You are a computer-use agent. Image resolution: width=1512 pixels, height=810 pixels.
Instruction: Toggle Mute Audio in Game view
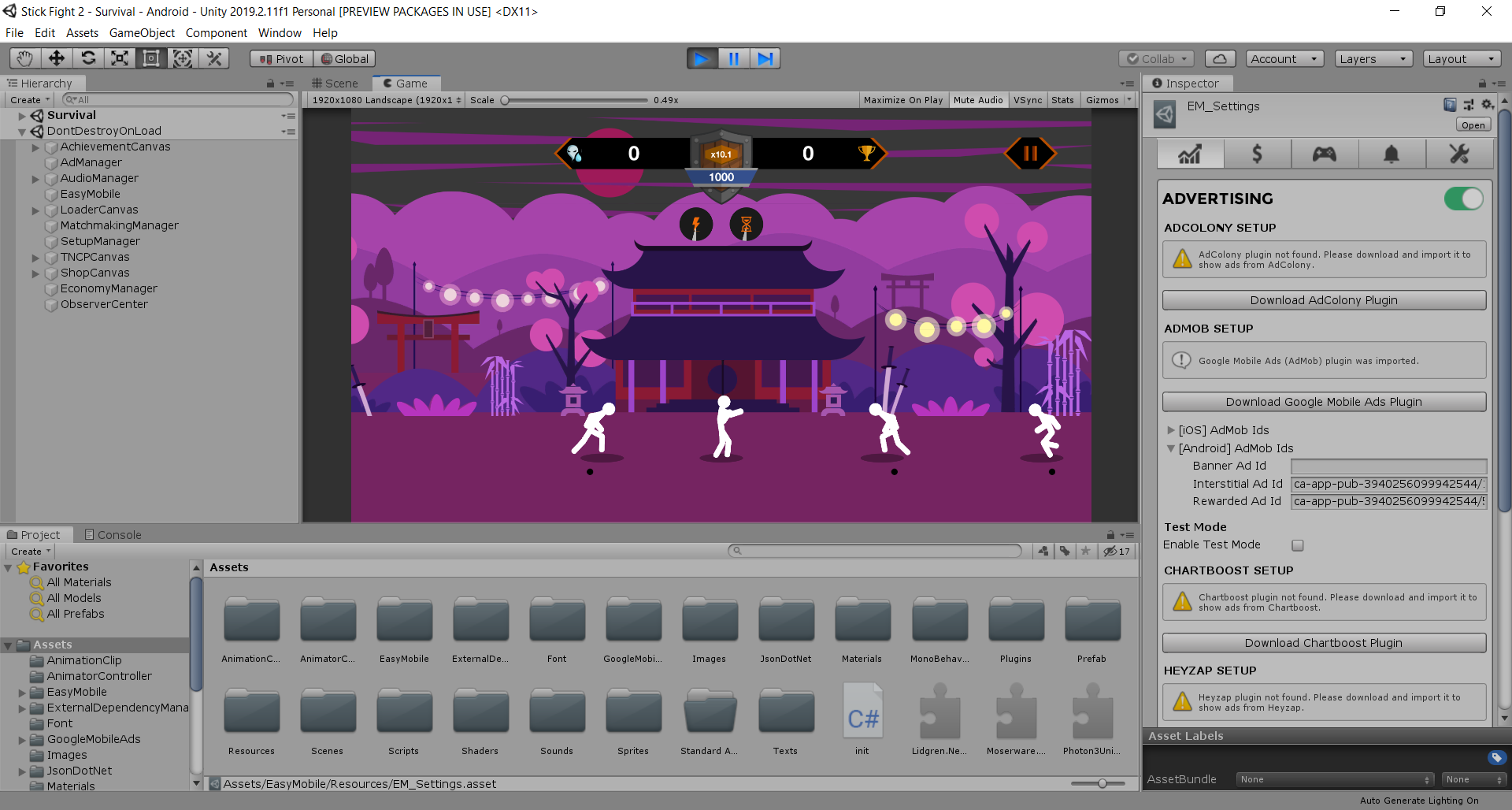pyautogui.click(x=978, y=100)
